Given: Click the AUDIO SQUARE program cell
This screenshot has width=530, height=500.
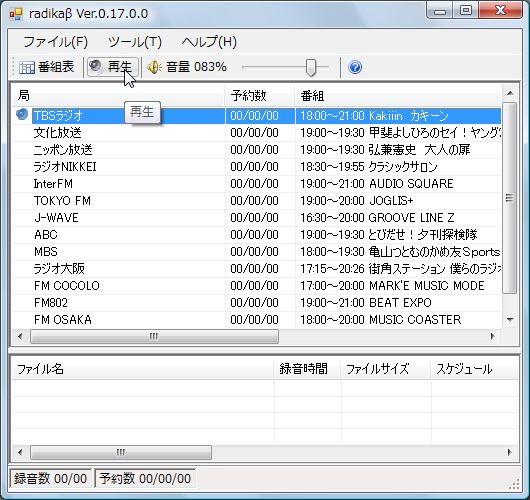Looking at the screenshot, I should [x=398, y=184].
